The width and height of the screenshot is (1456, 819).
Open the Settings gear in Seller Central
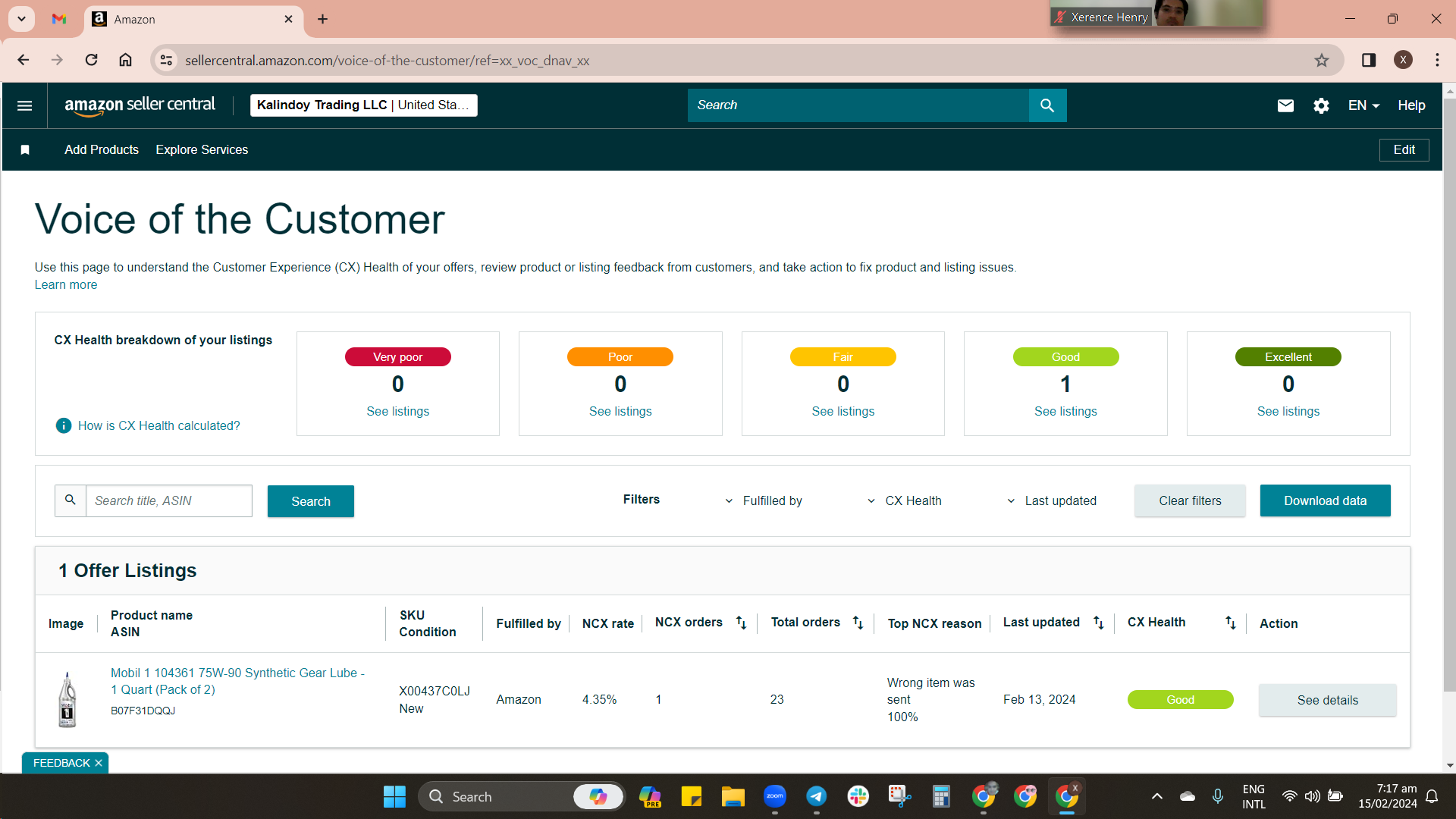[1321, 105]
